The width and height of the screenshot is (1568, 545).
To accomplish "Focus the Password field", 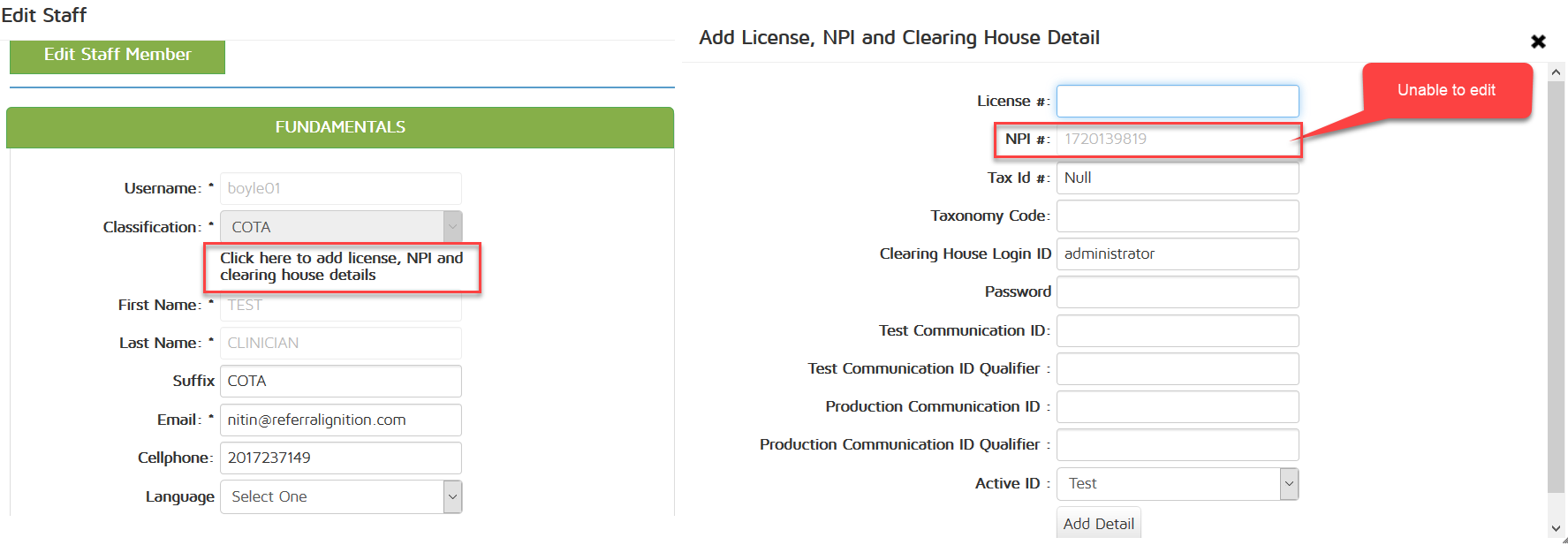I will coord(1178,291).
